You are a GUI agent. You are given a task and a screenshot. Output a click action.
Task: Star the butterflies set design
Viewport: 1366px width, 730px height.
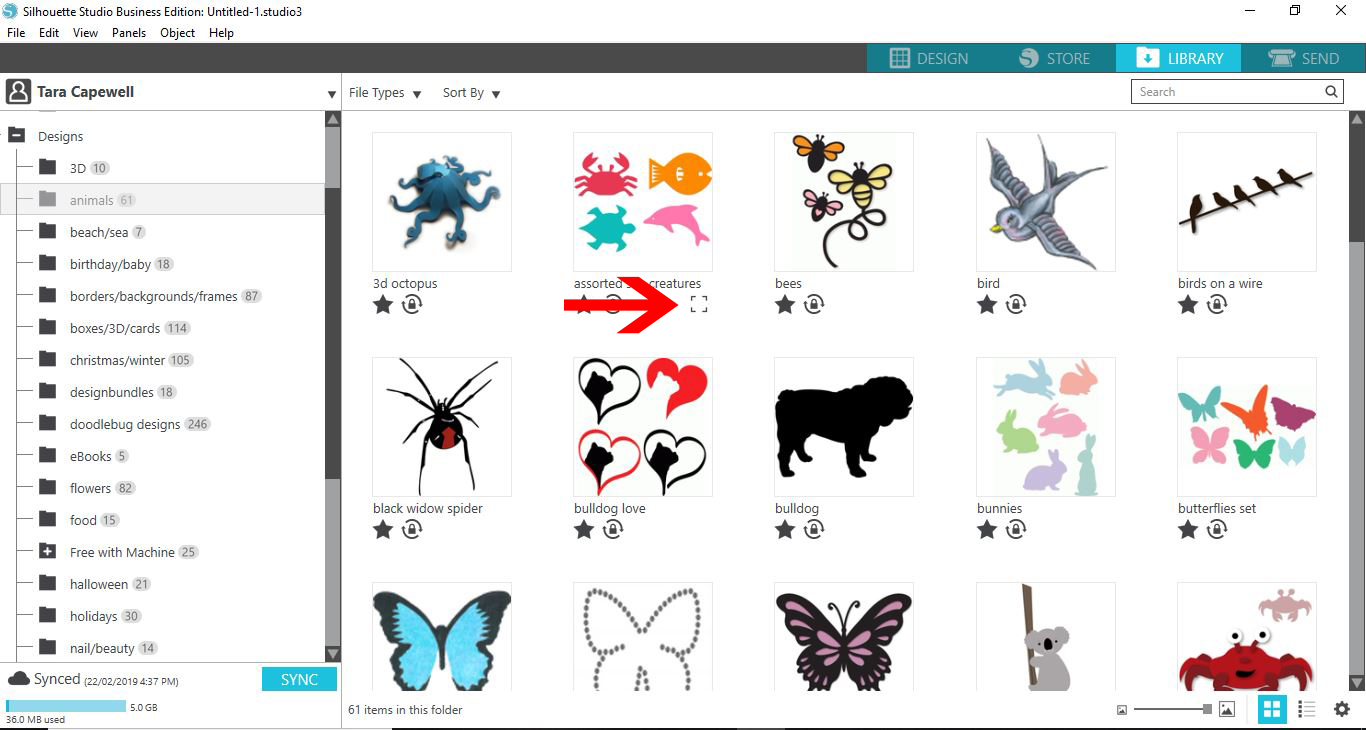tap(1188, 530)
